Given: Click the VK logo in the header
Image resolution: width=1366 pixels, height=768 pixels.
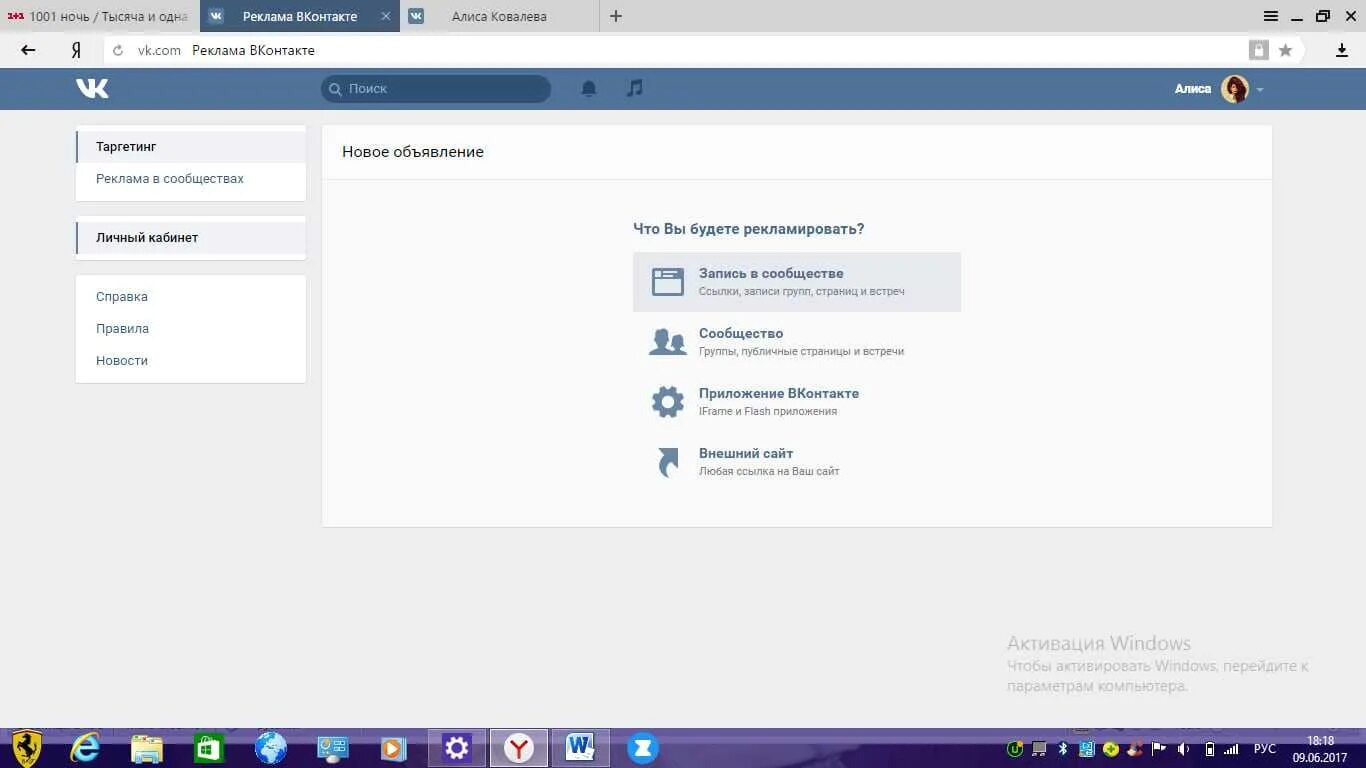Looking at the screenshot, I should (92, 88).
